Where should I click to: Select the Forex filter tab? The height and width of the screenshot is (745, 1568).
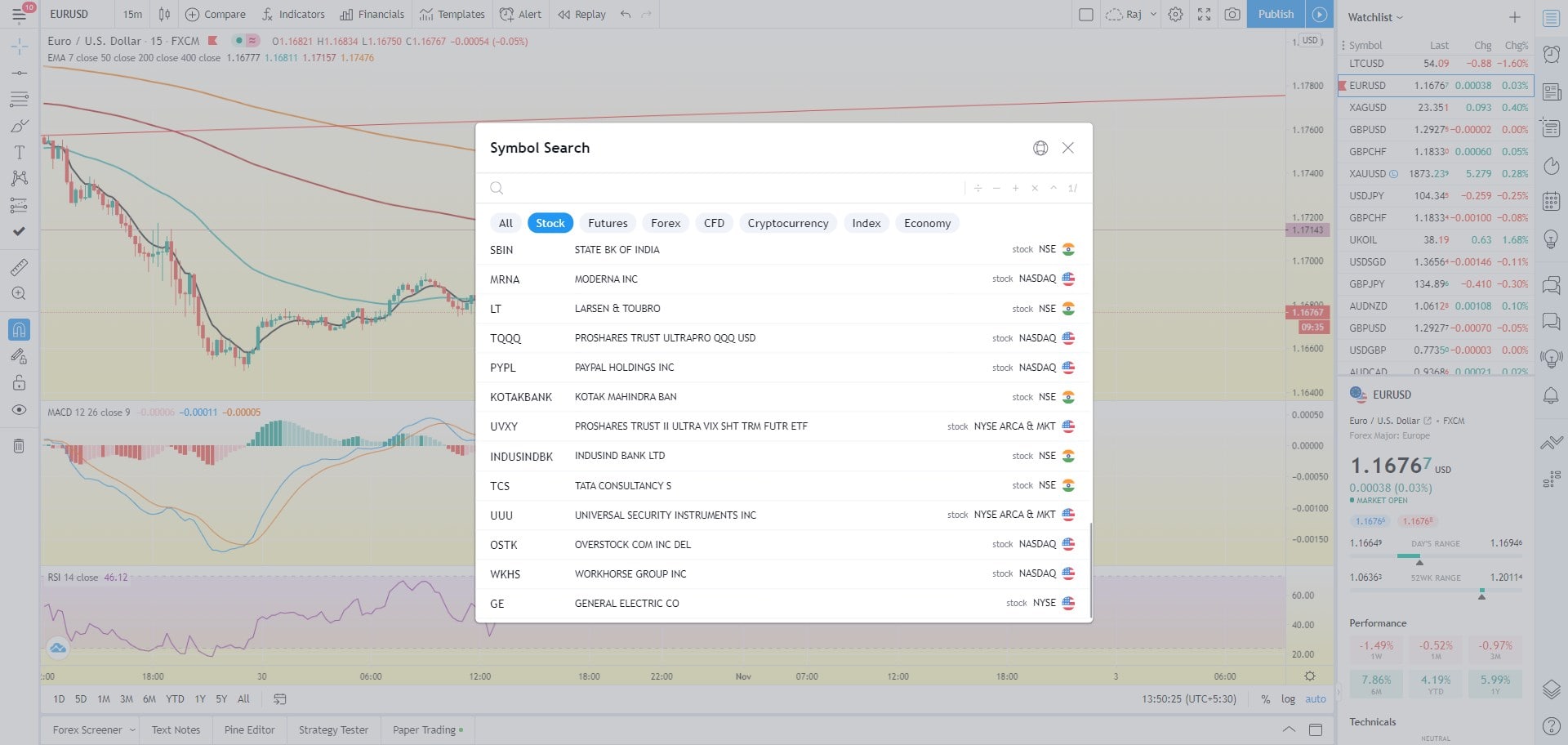[x=666, y=223]
